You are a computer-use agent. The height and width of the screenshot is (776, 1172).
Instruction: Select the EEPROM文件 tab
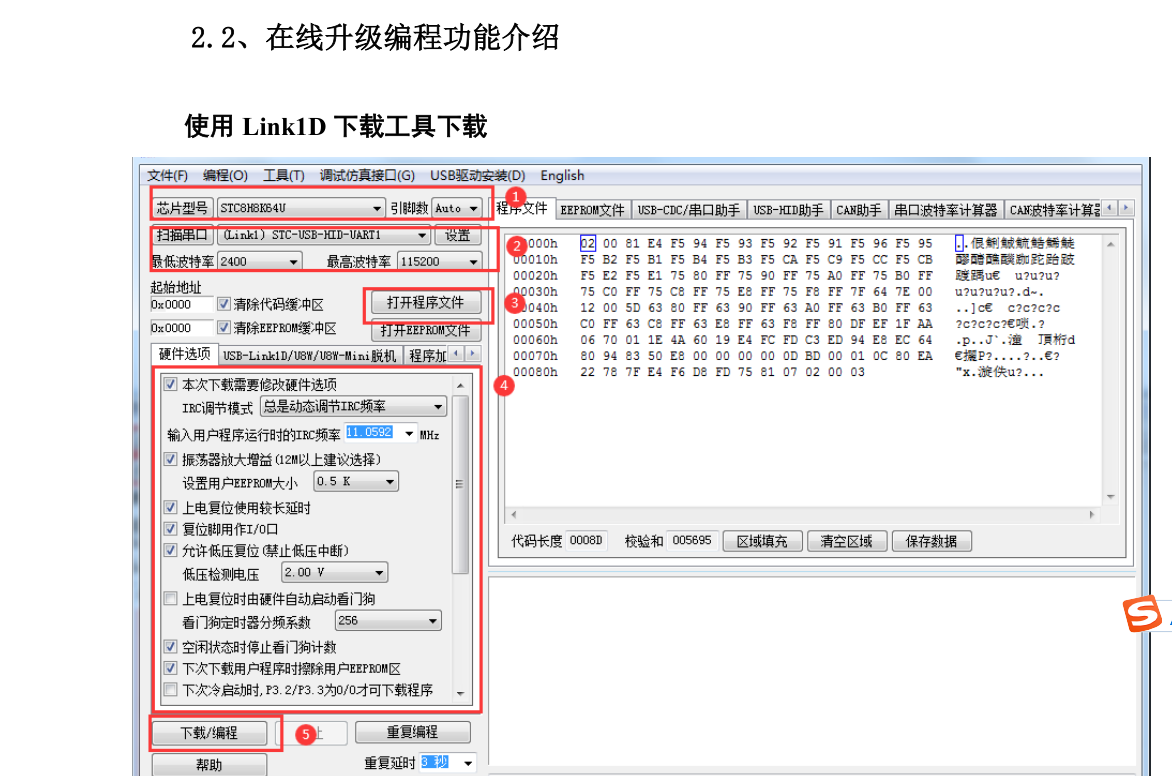coord(593,210)
